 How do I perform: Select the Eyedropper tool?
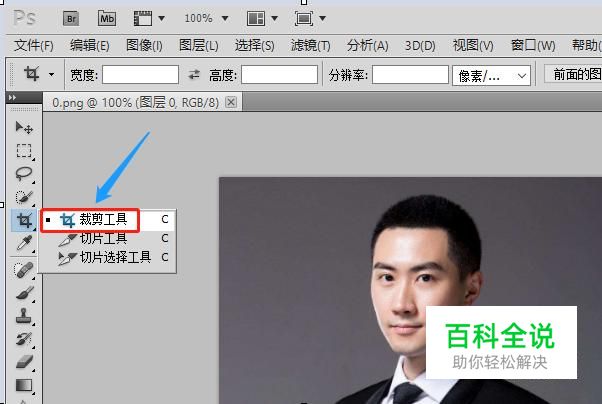(24, 243)
